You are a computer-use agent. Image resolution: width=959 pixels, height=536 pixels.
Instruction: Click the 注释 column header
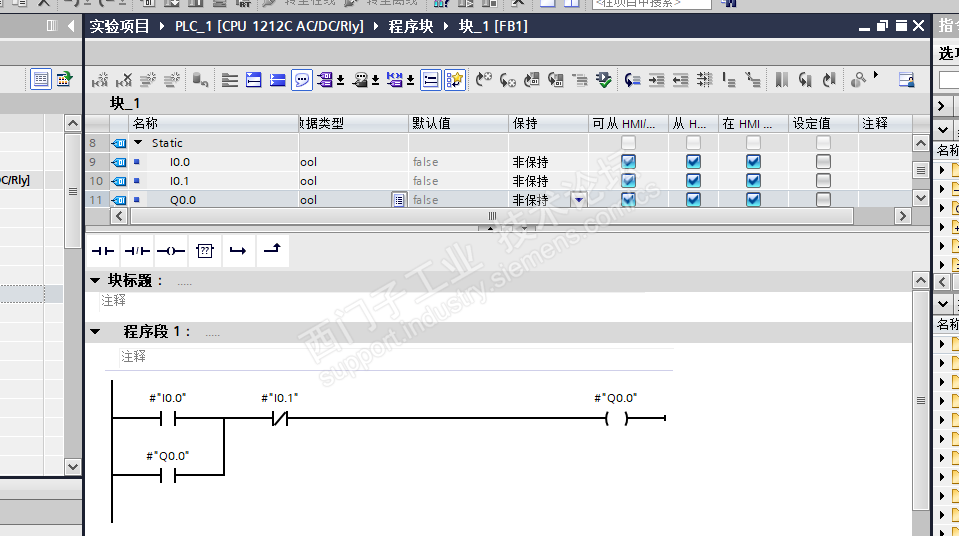[x=885, y=124]
